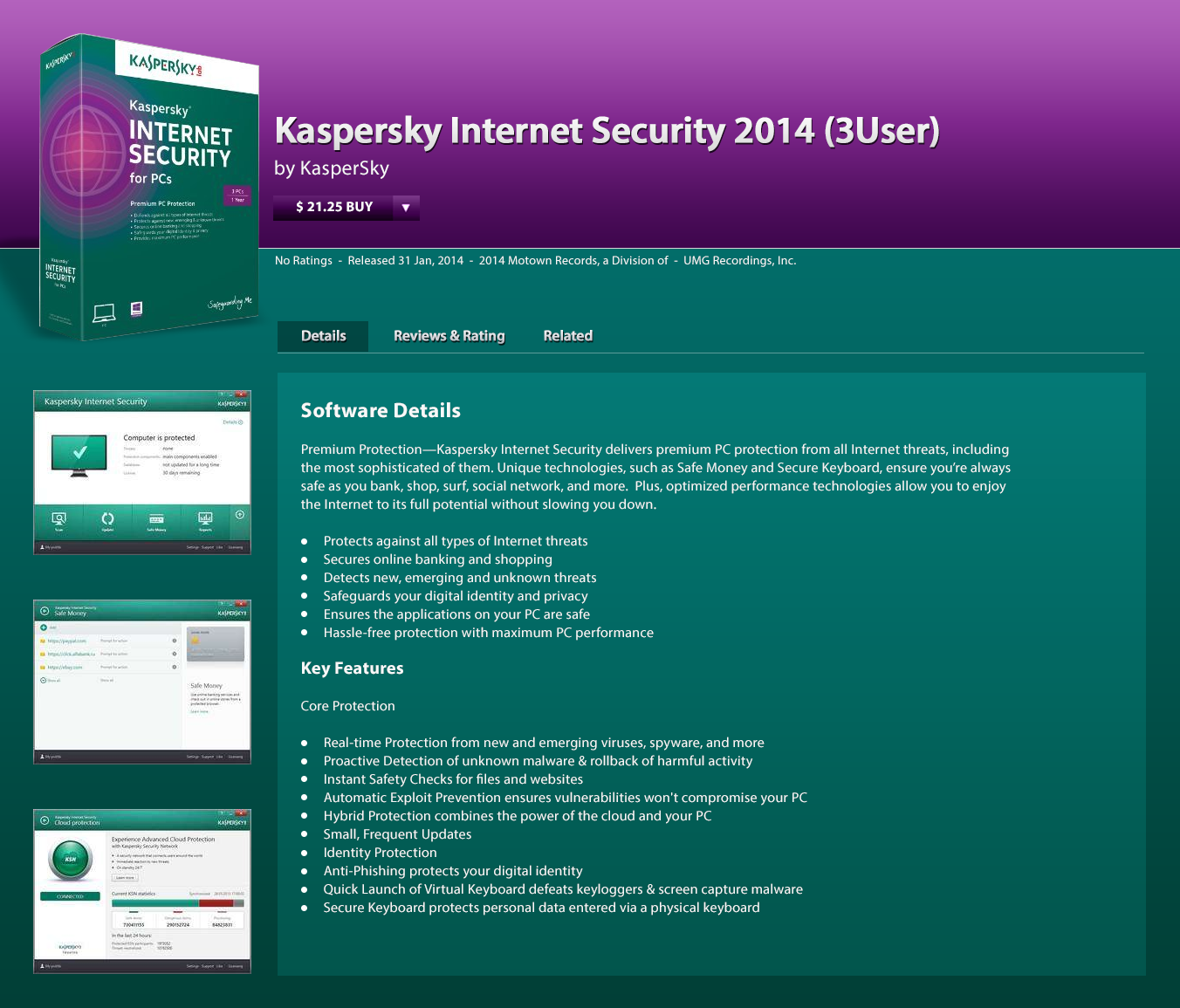The width and height of the screenshot is (1180, 1008).
Task: Click 'Small, Frequent Updates' bullet
Action: pos(397,834)
